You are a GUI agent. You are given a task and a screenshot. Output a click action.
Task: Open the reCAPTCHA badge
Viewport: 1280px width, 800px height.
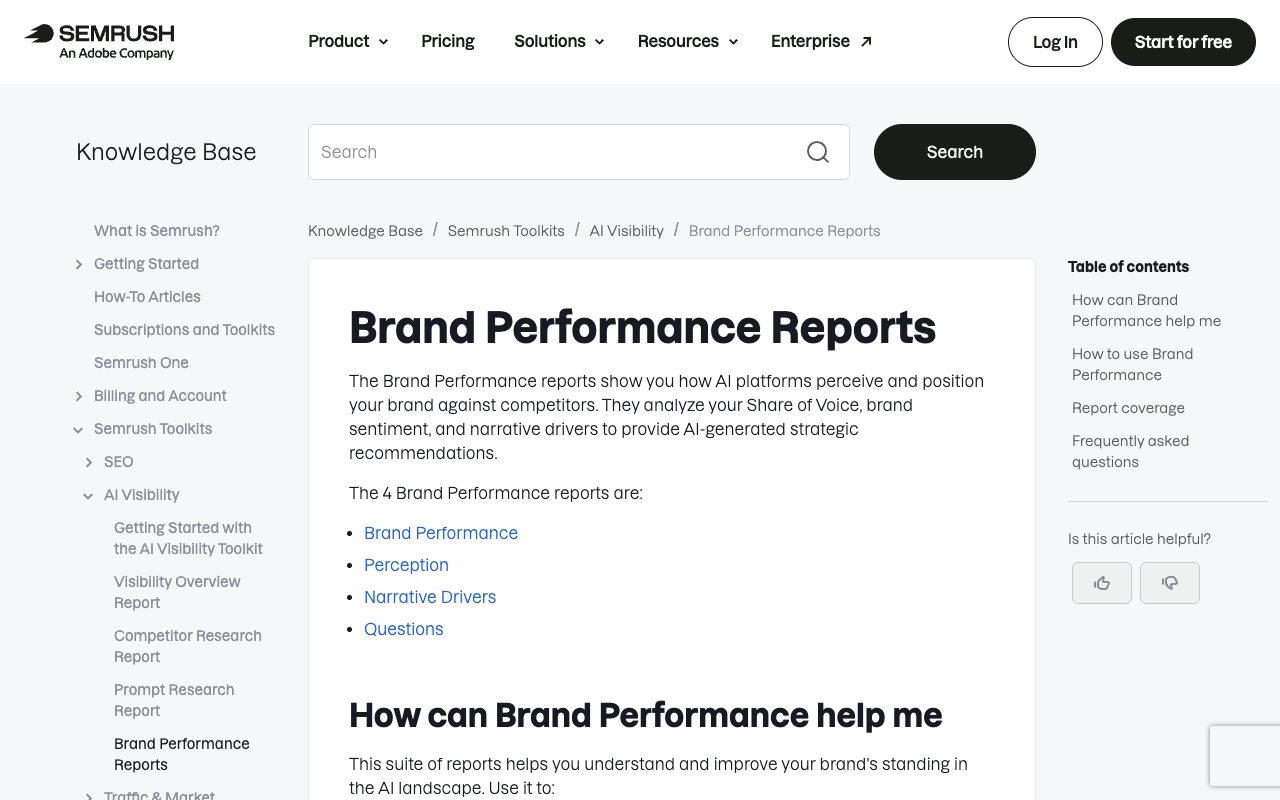pyautogui.click(x=1245, y=756)
